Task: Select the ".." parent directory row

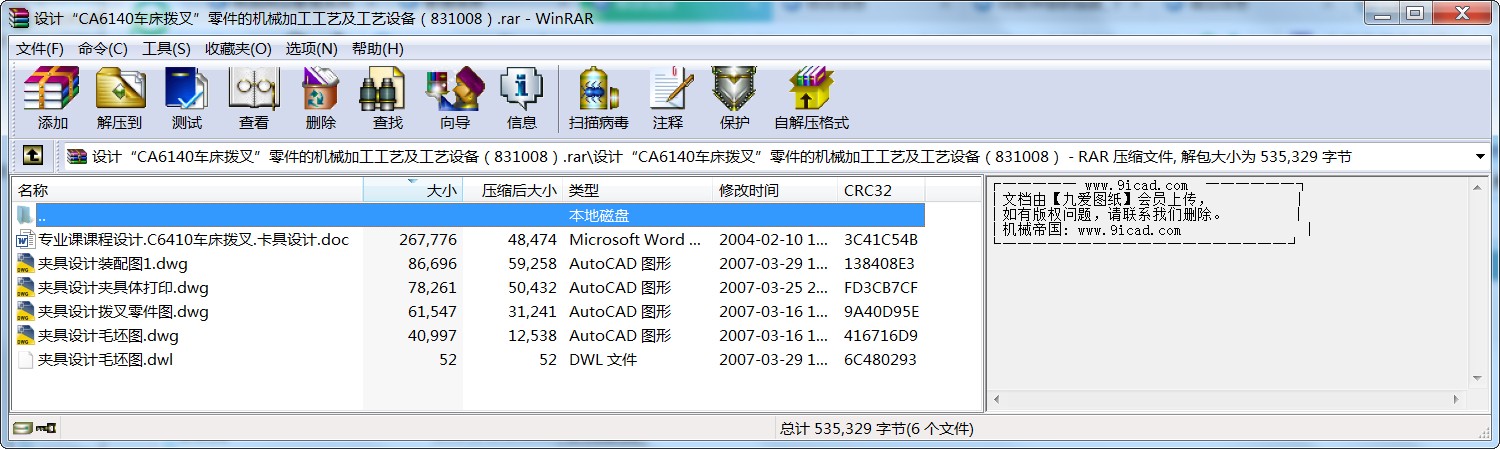Action: tap(469, 216)
